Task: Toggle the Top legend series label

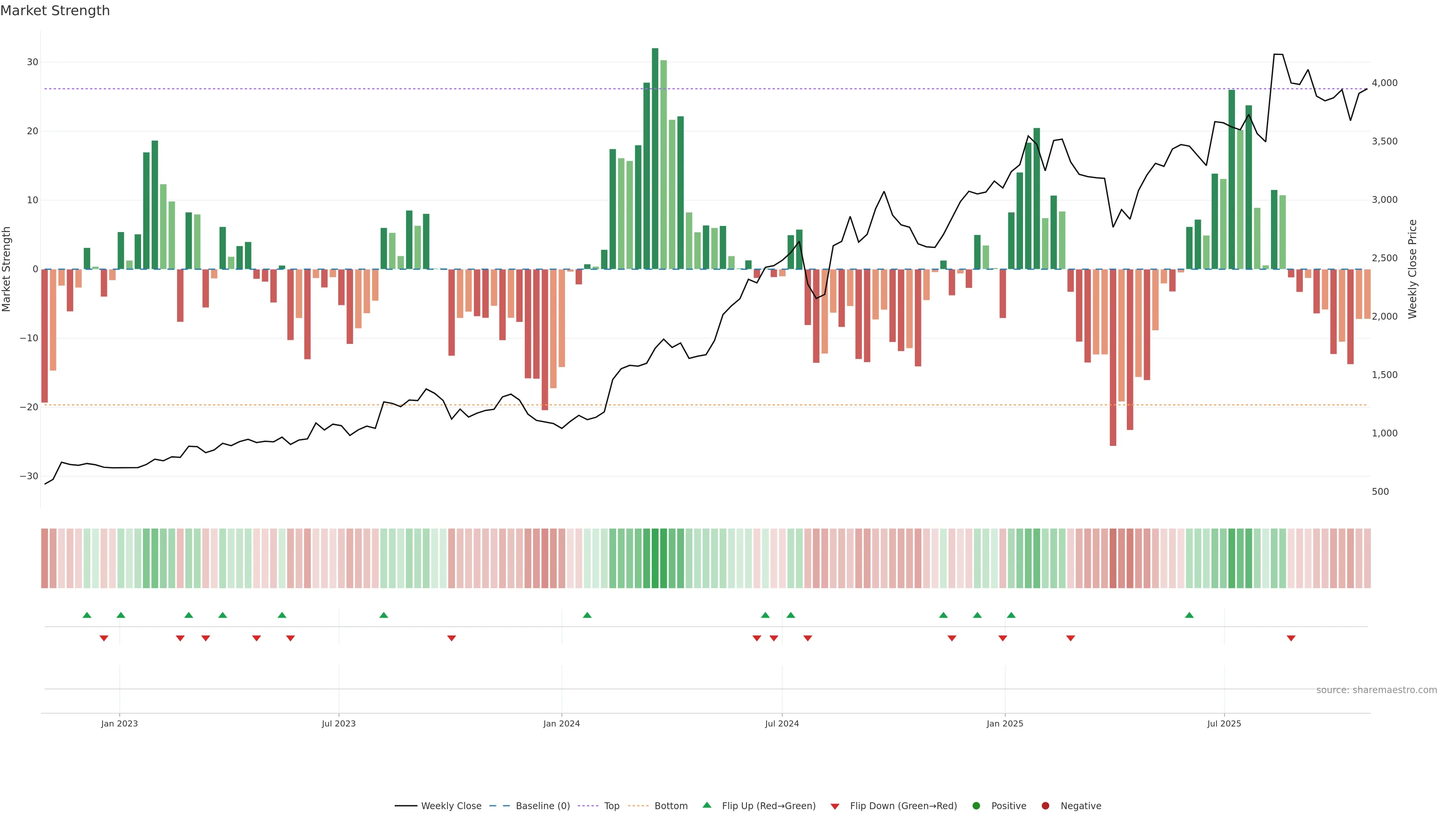Action: click(x=612, y=805)
